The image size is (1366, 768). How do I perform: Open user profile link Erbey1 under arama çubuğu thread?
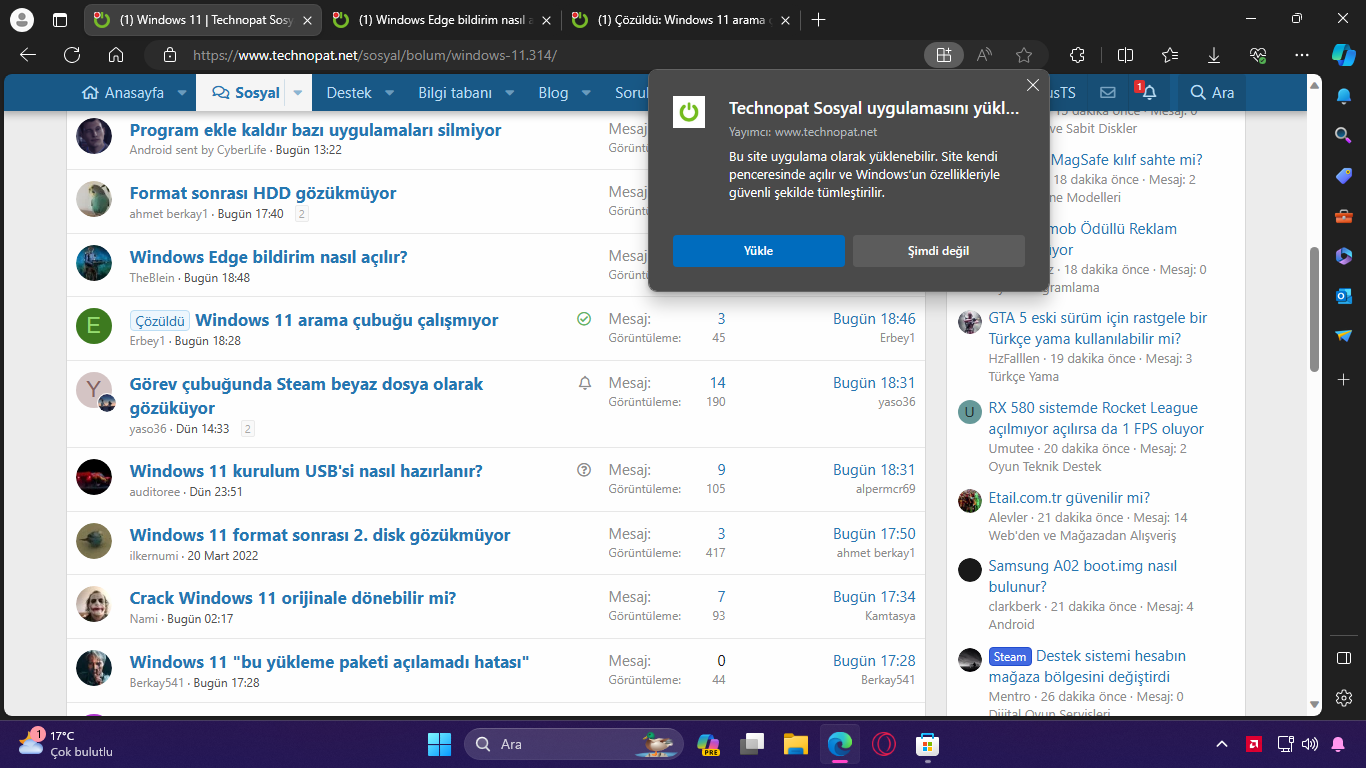tap(148, 341)
